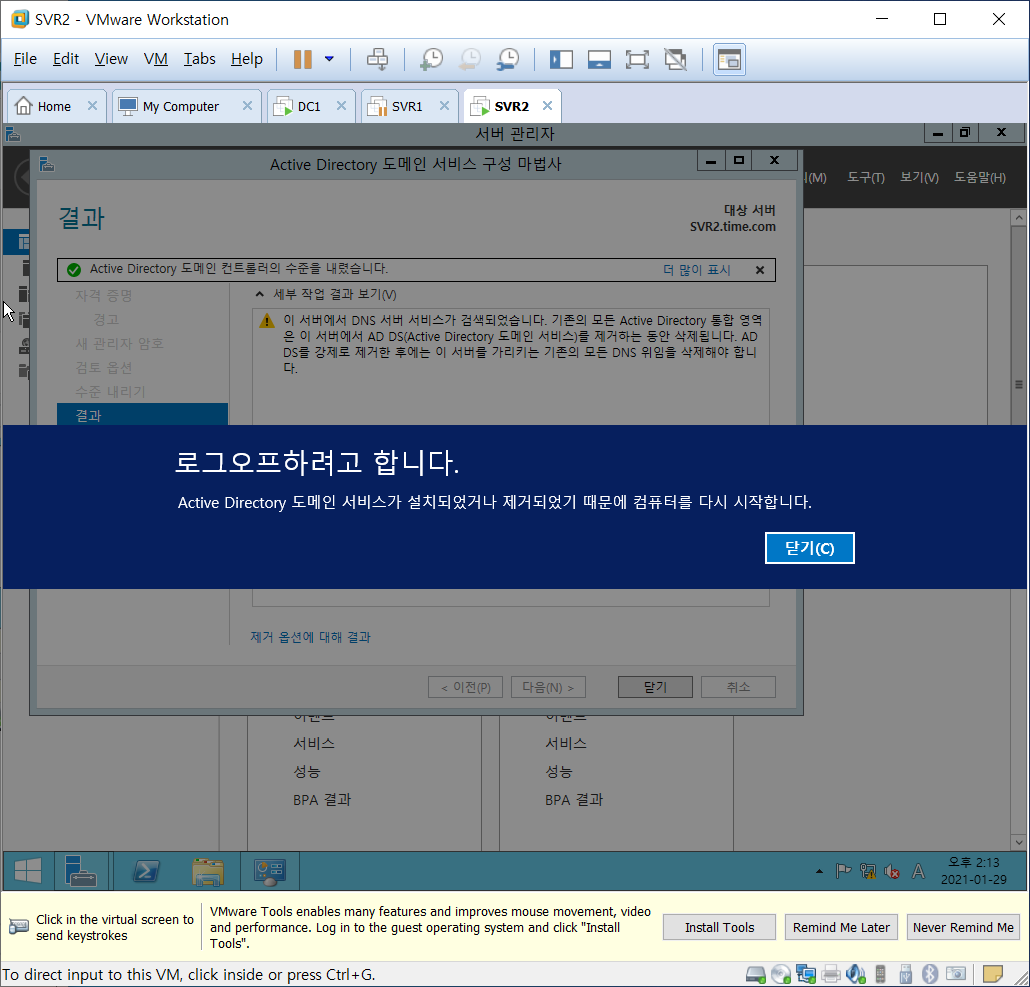This screenshot has width=1030, height=987.
Task: Click the muted volume tray icon
Action: [892, 871]
